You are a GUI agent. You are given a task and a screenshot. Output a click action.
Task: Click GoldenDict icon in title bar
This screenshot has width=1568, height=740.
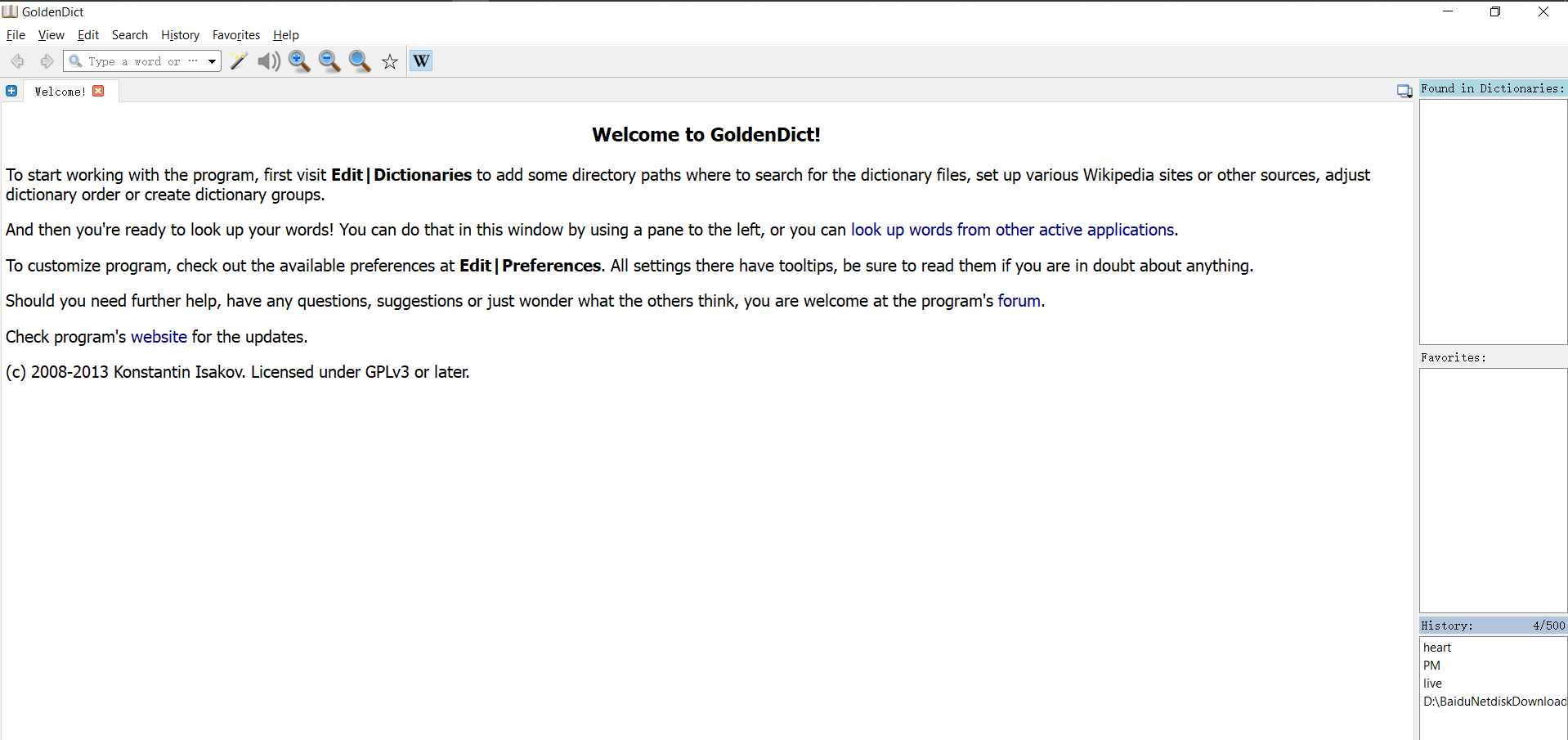(10, 11)
